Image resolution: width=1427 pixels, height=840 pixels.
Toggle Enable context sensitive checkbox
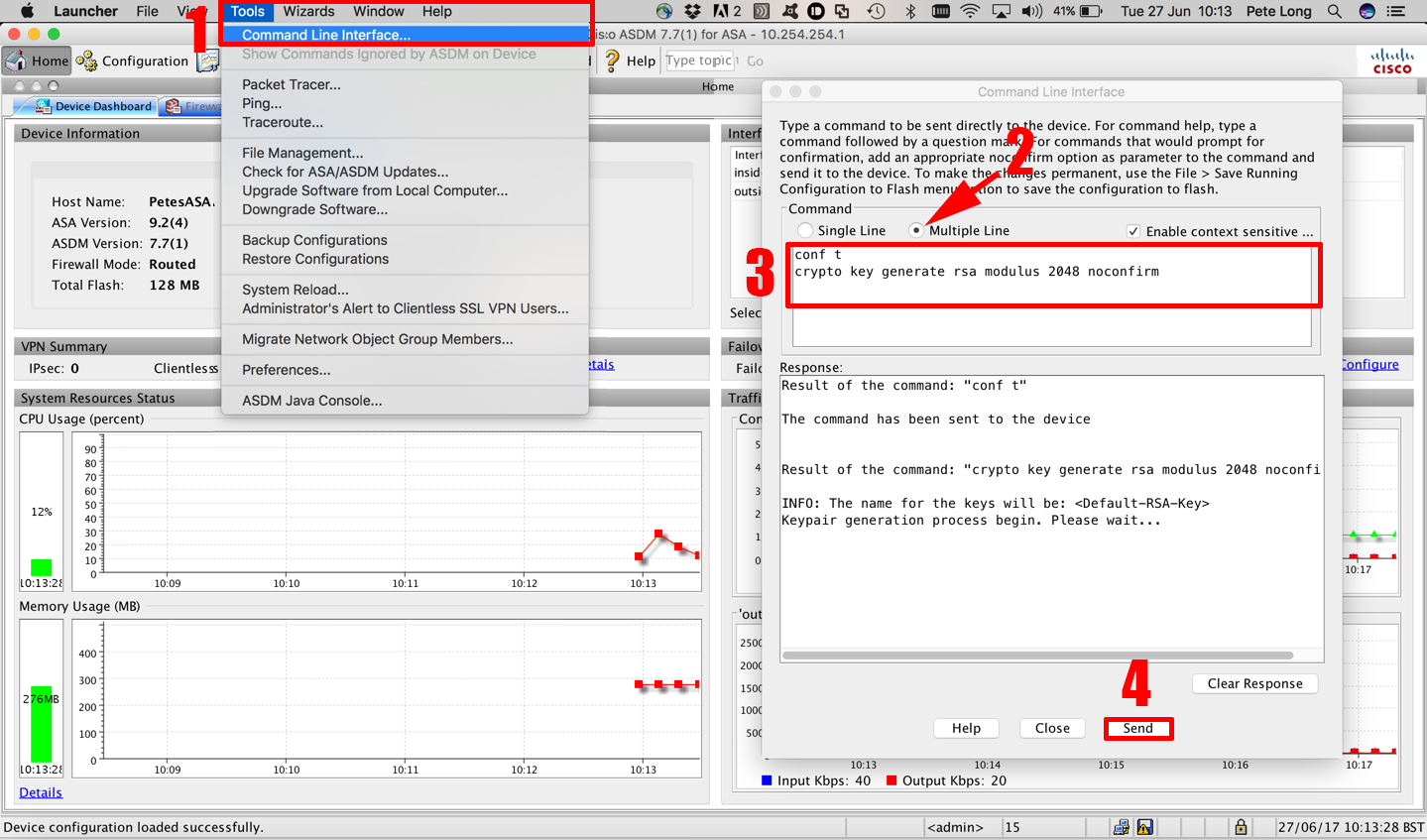point(1133,231)
